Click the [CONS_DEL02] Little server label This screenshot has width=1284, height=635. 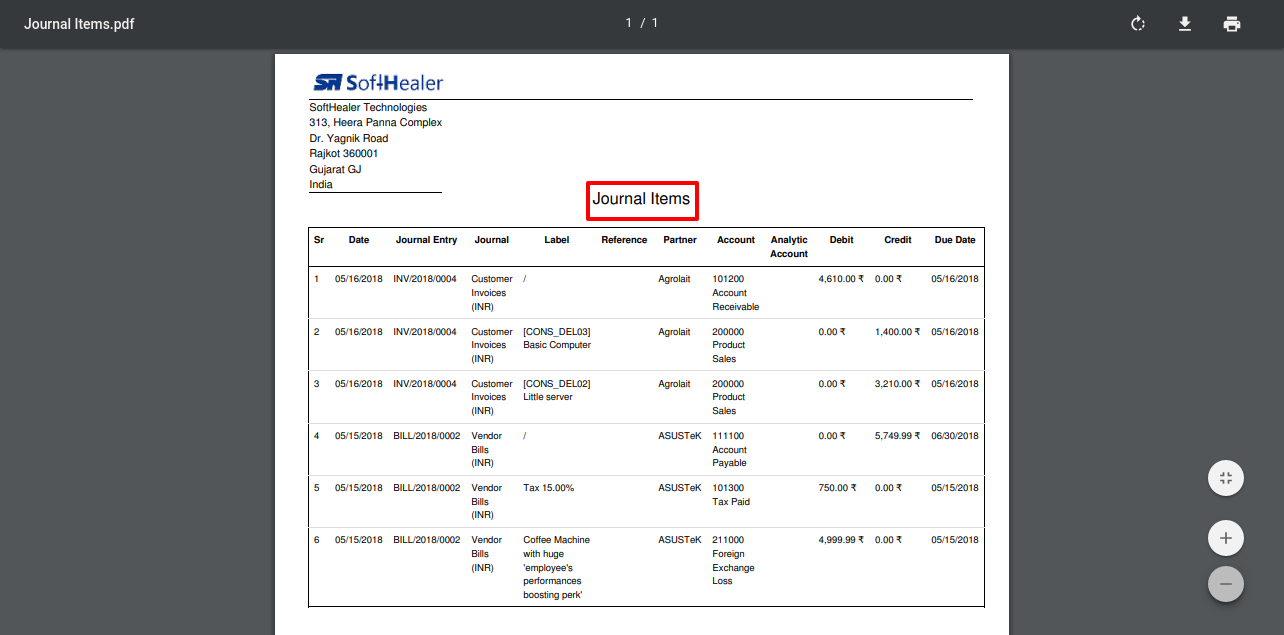pos(557,390)
